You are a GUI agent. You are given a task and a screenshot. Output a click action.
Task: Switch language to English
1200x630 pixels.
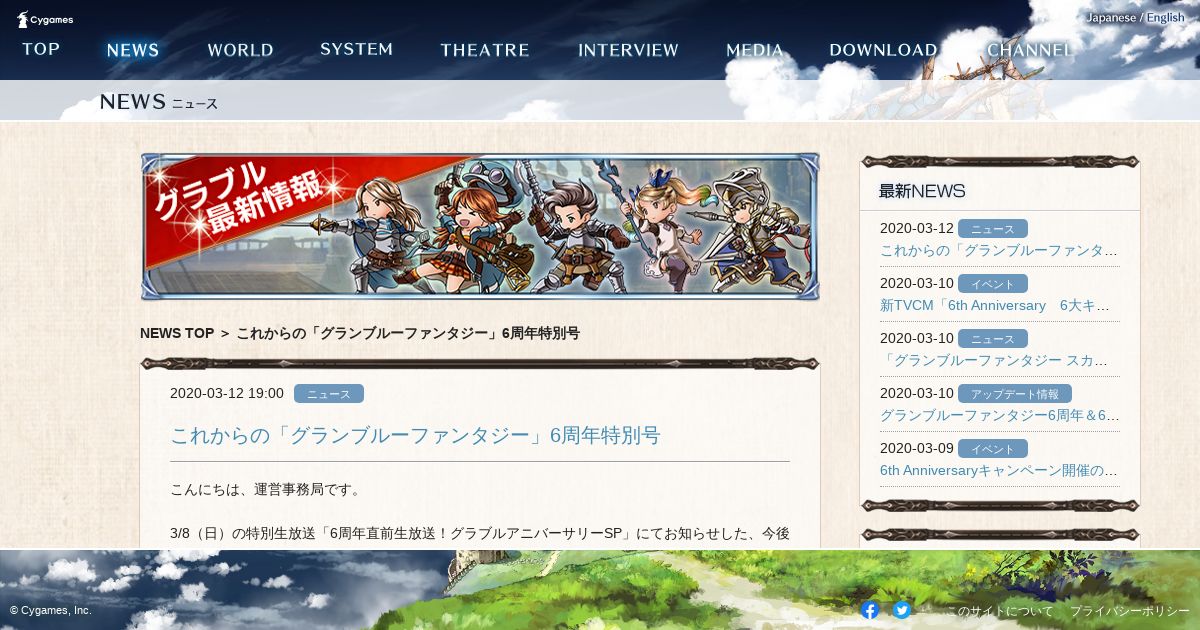point(1165,18)
